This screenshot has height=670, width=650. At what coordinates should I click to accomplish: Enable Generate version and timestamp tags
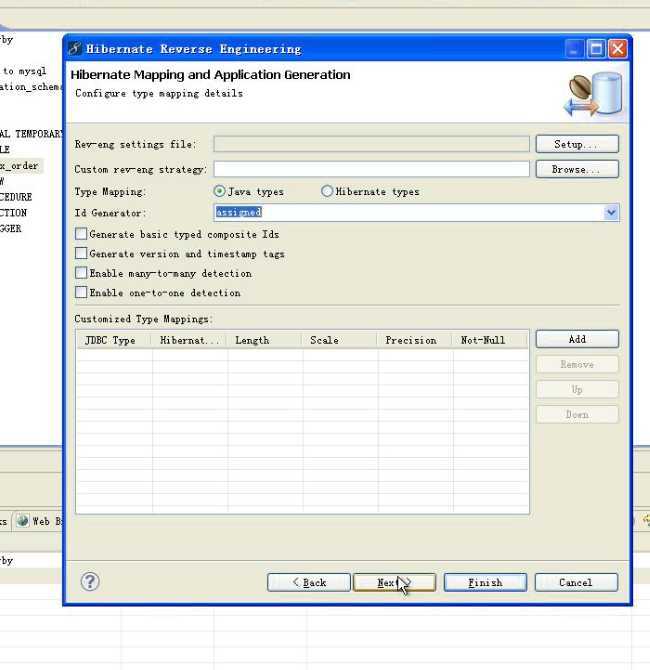point(81,253)
